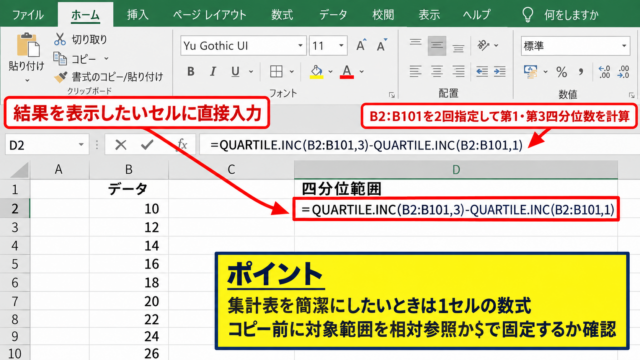Click the Copy (コピー) icon

click(x=60, y=59)
